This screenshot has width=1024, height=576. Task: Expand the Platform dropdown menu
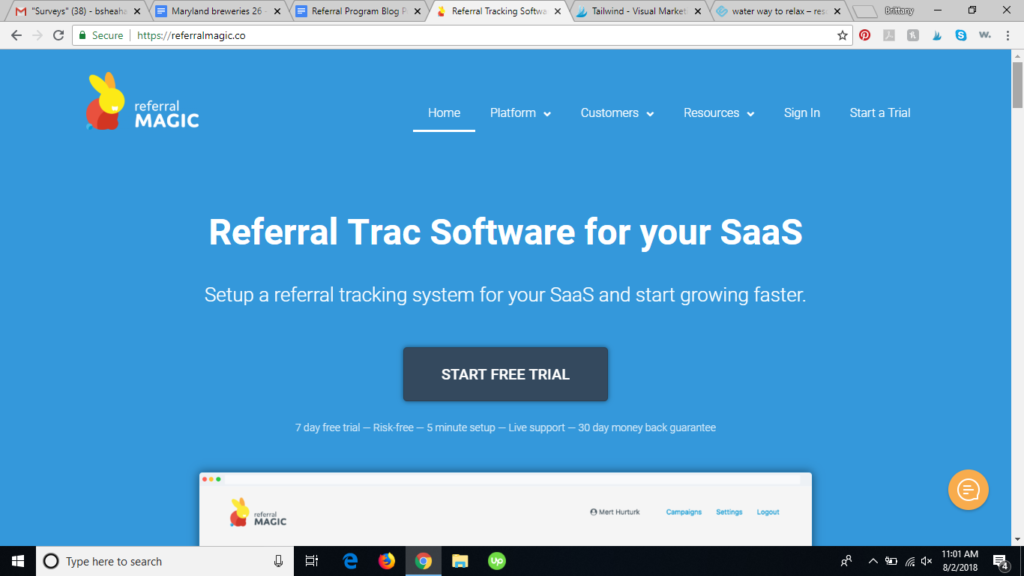[x=520, y=113]
